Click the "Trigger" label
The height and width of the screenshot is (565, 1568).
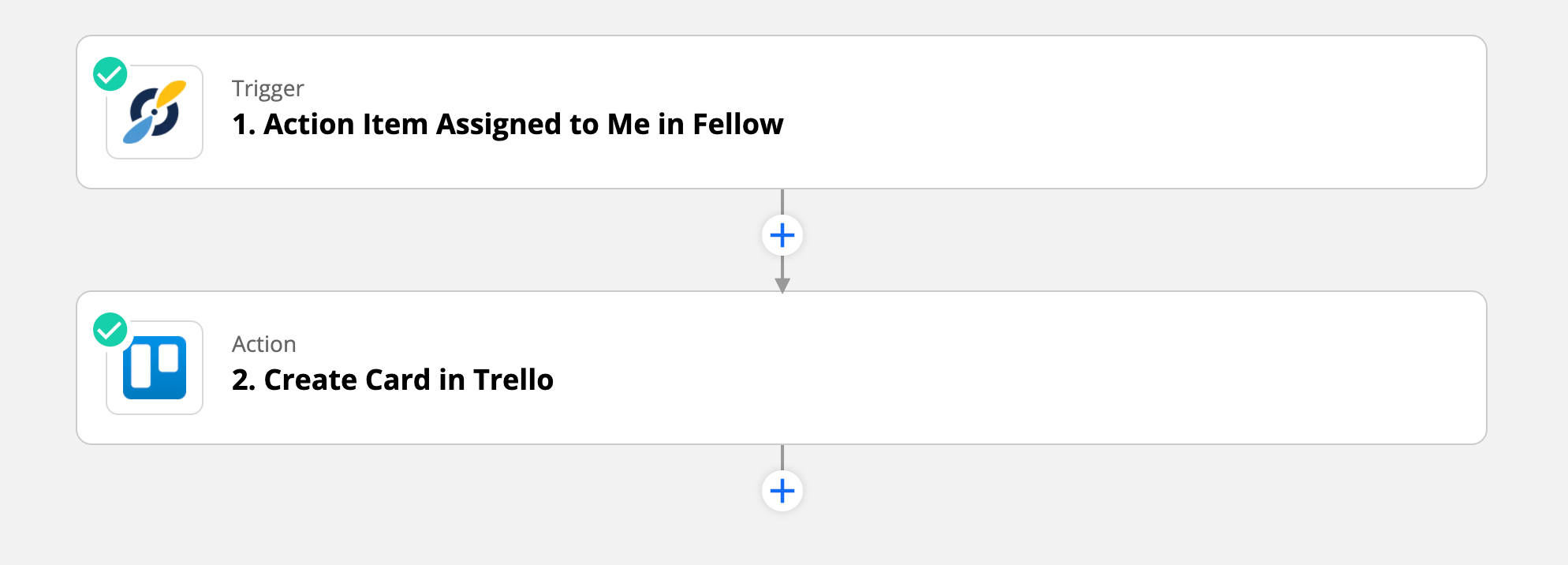click(267, 89)
